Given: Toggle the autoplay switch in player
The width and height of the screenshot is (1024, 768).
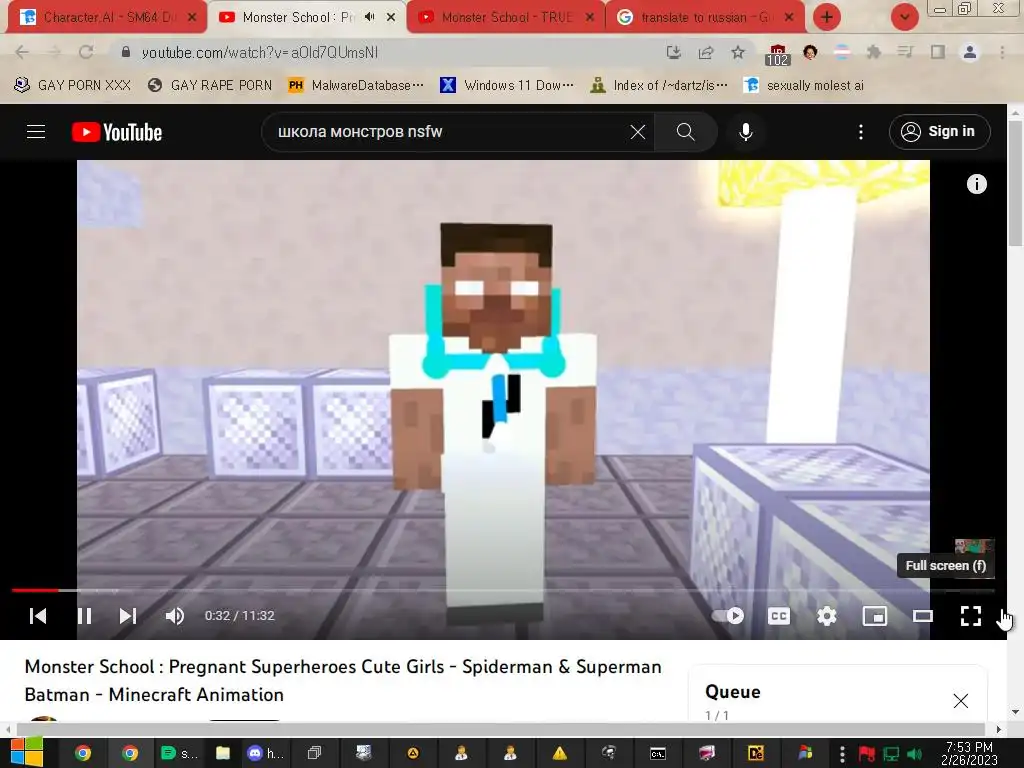Looking at the screenshot, I should (x=728, y=616).
